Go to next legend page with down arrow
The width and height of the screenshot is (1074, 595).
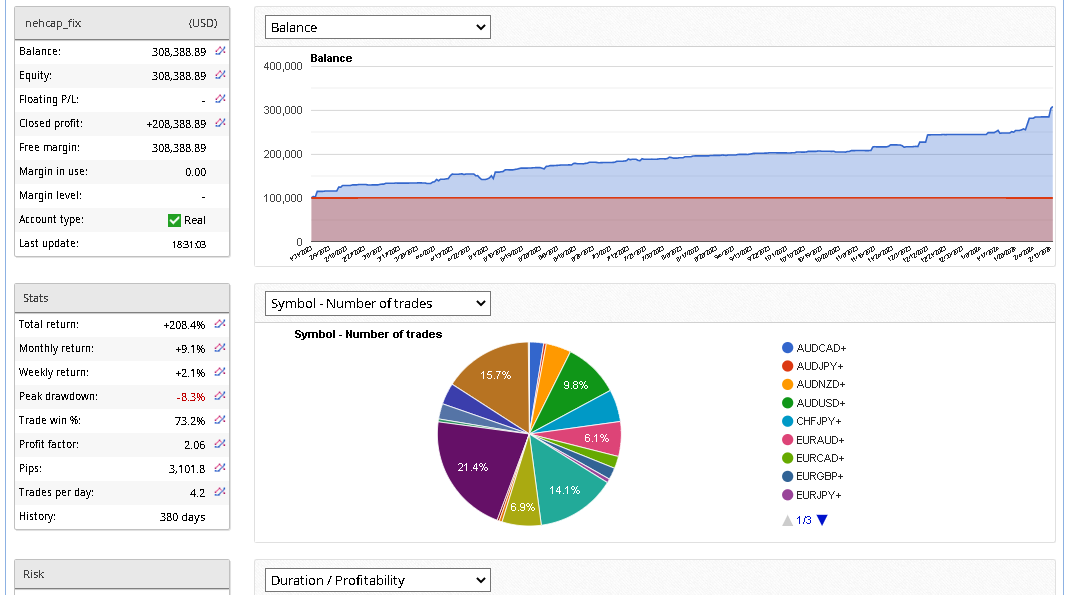click(822, 520)
